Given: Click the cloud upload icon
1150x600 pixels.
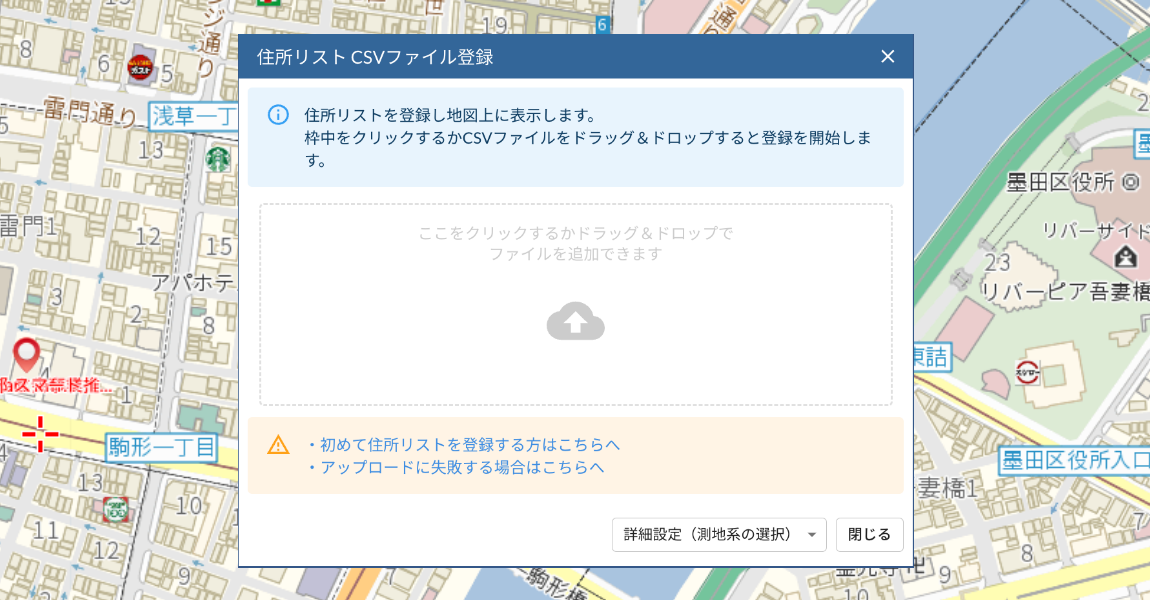Looking at the screenshot, I should (574, 321).
